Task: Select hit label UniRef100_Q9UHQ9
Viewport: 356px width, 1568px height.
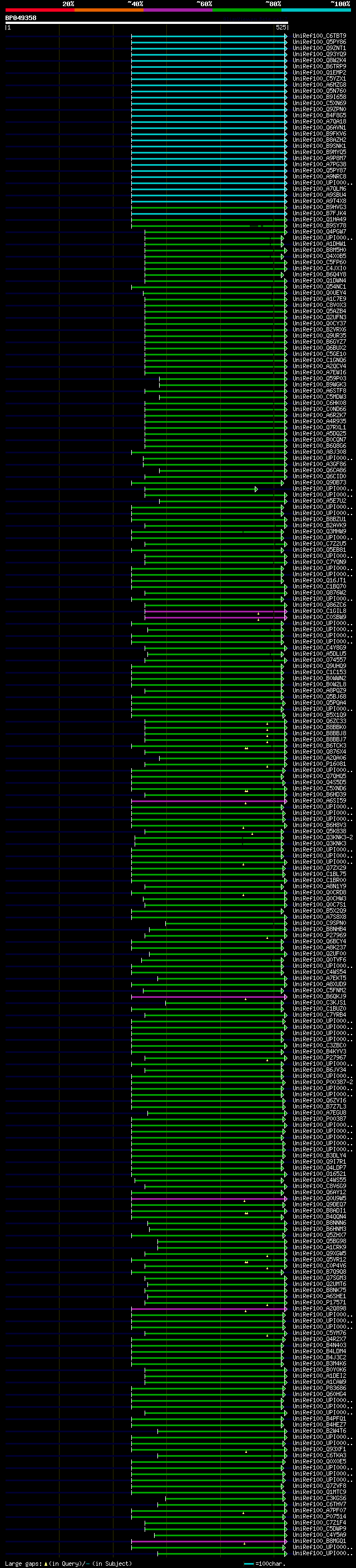Action: click(x=319, y=666)
